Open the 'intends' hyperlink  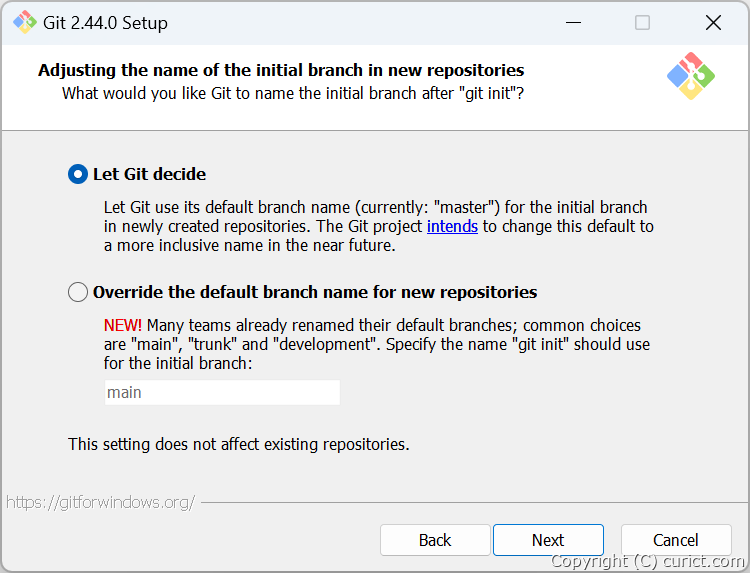point(452,226)
